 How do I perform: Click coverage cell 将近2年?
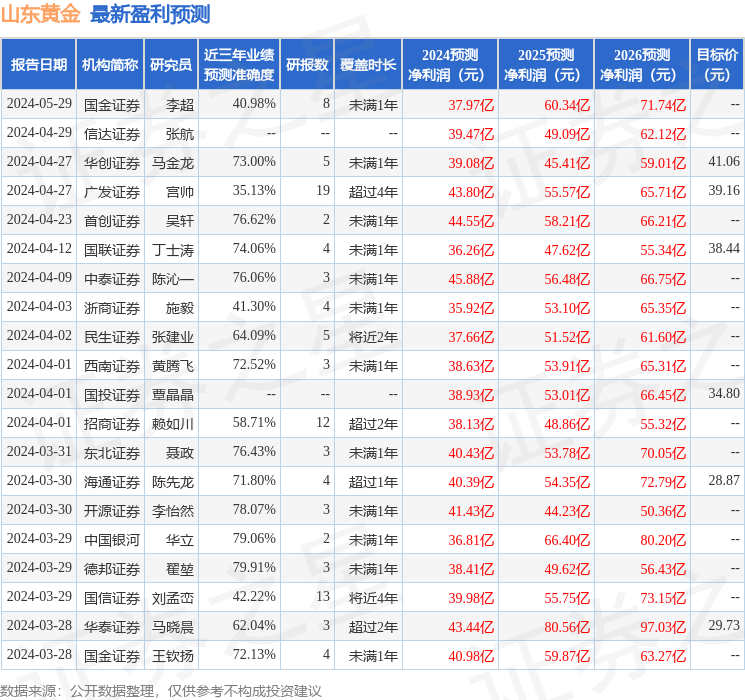373,337
